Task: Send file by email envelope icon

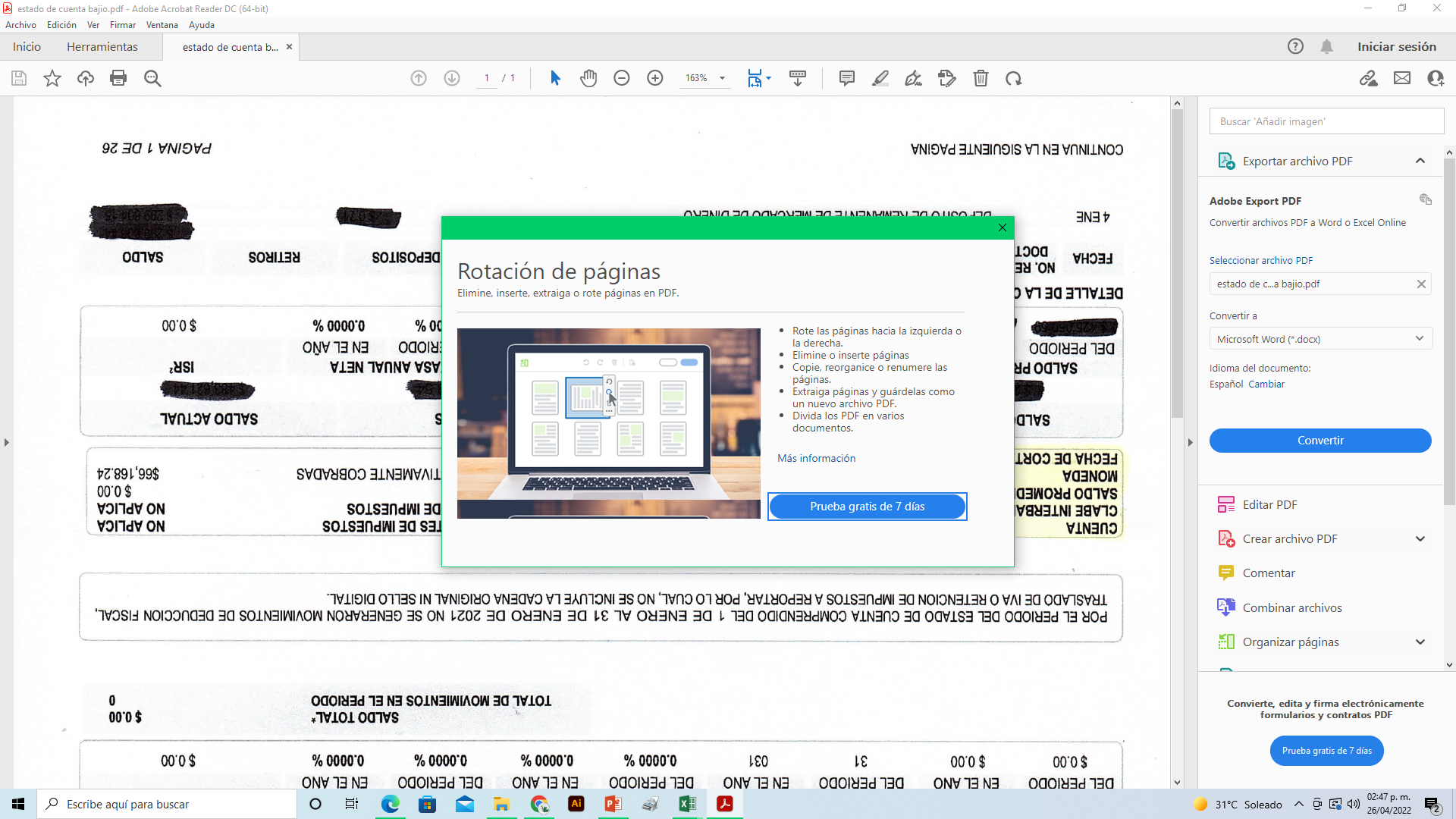Action: click(x=1402, y=78)
